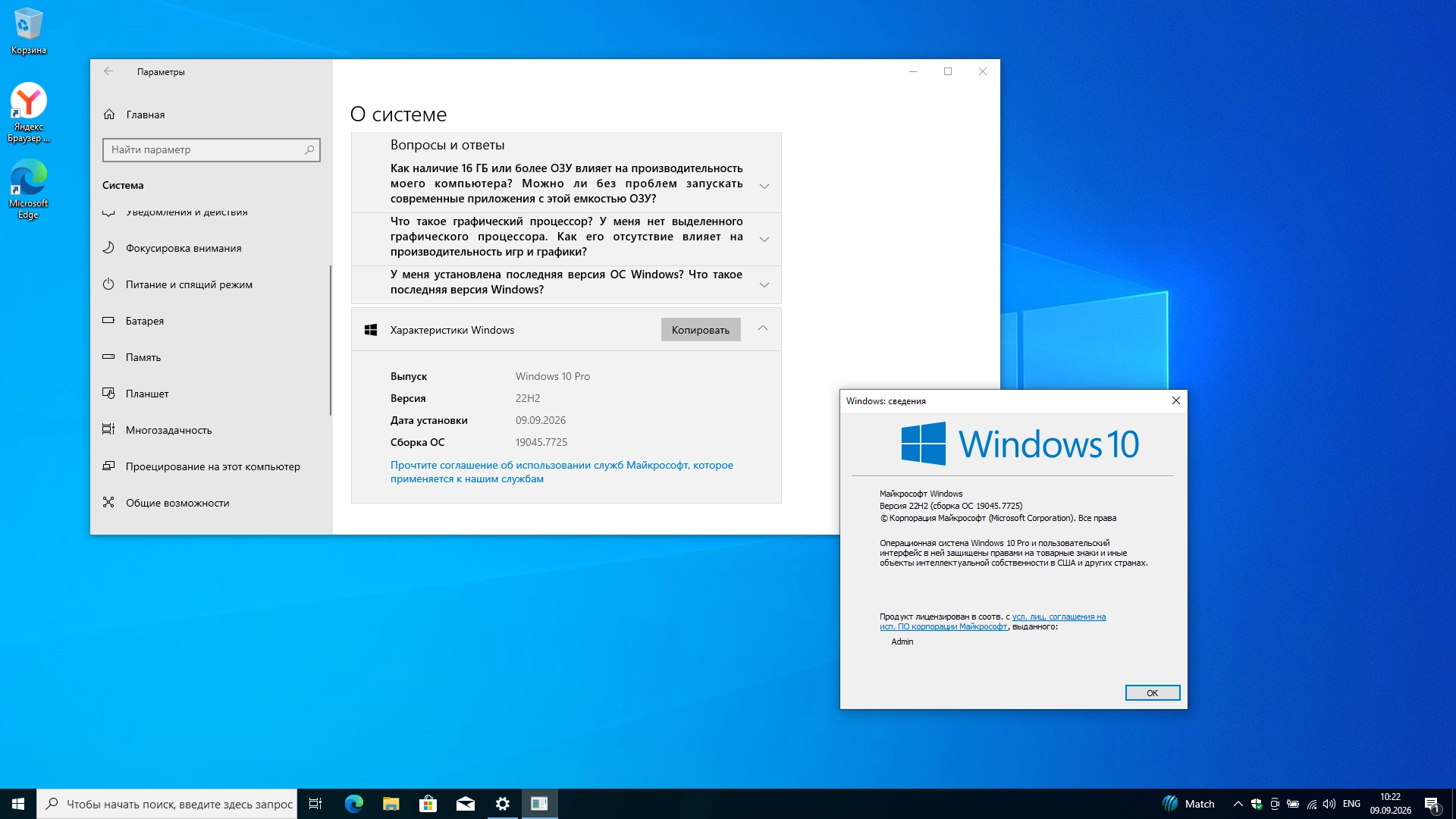Open Task View on the taskbar
Viewport: 1456px width, 819px height.
pyautogui.click(x=315, y=804)
